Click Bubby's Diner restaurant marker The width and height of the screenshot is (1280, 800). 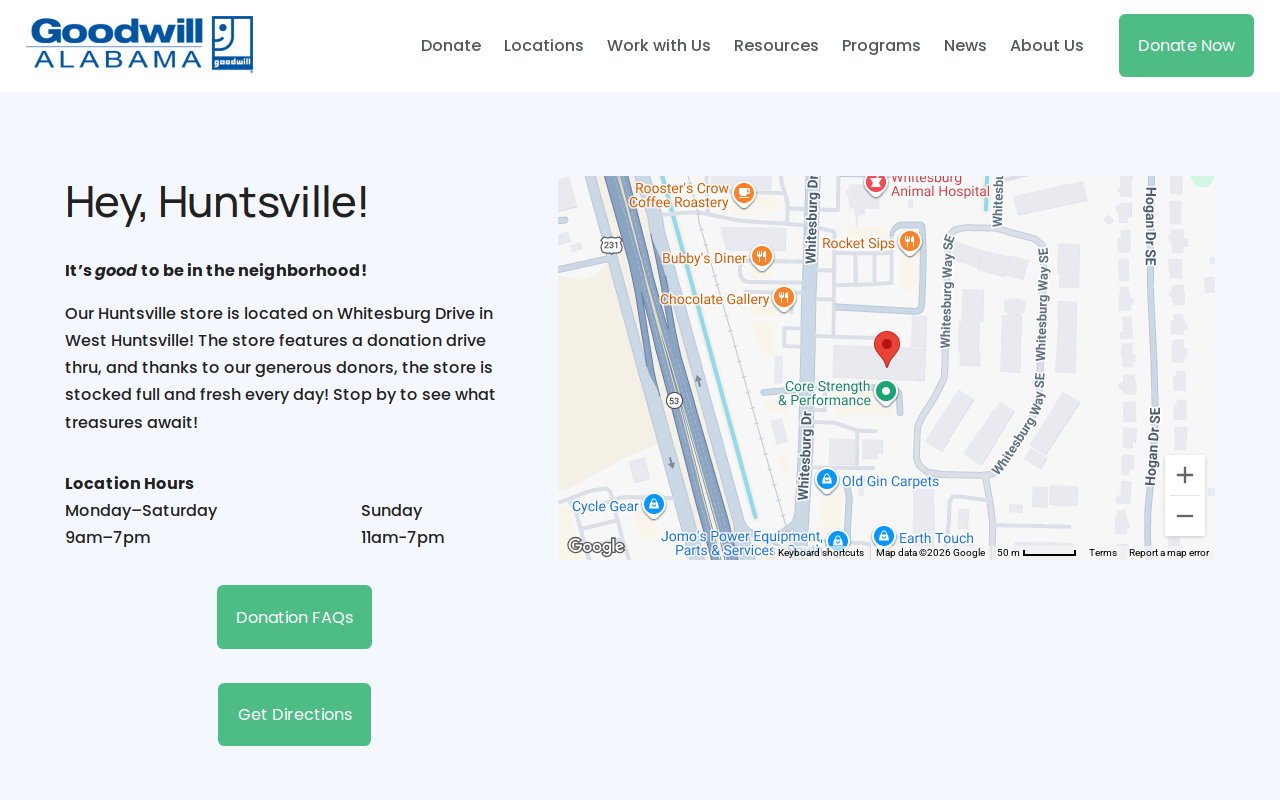pos(761,257)
